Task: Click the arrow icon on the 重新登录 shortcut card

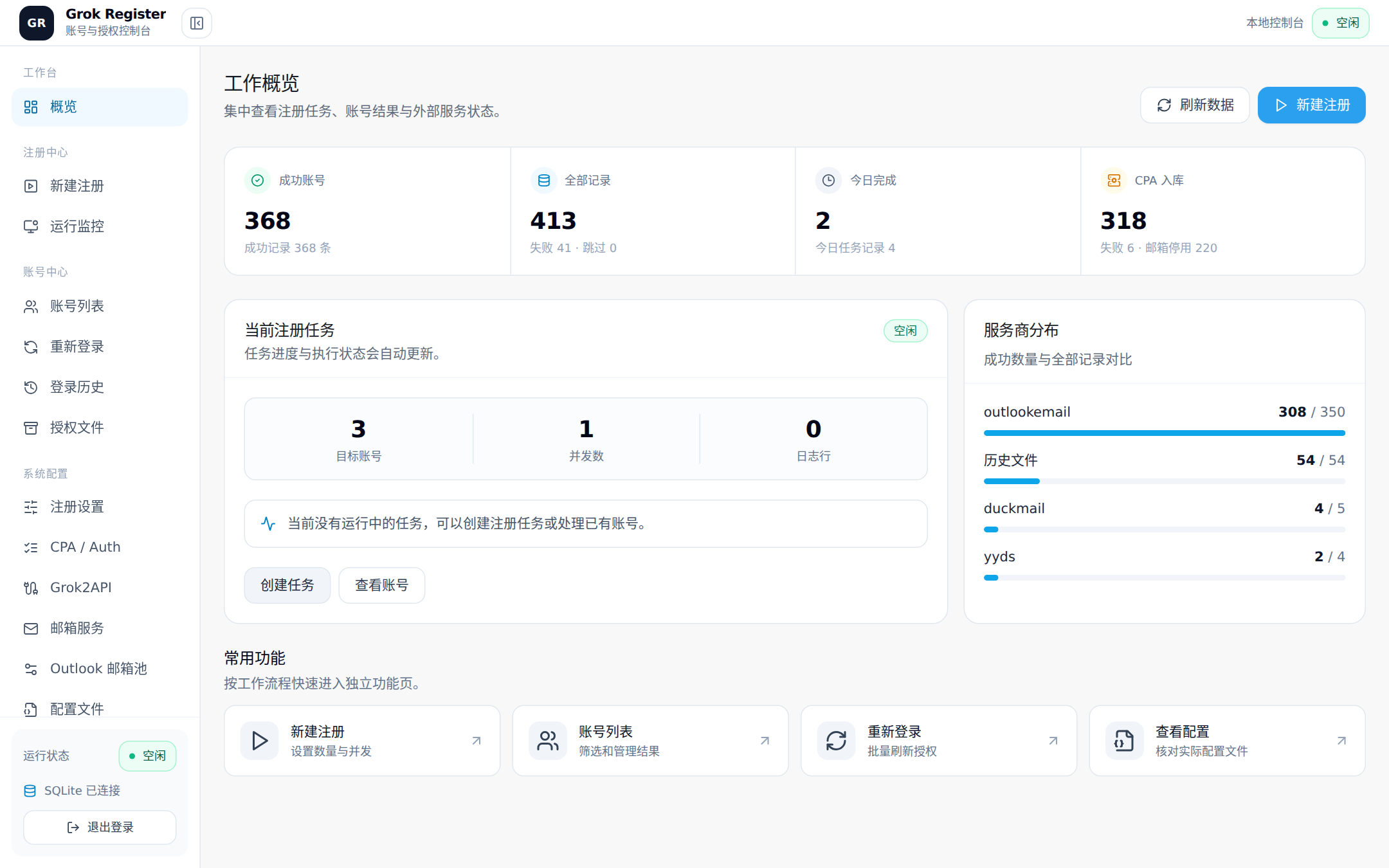Action: tap(1053, 741)
